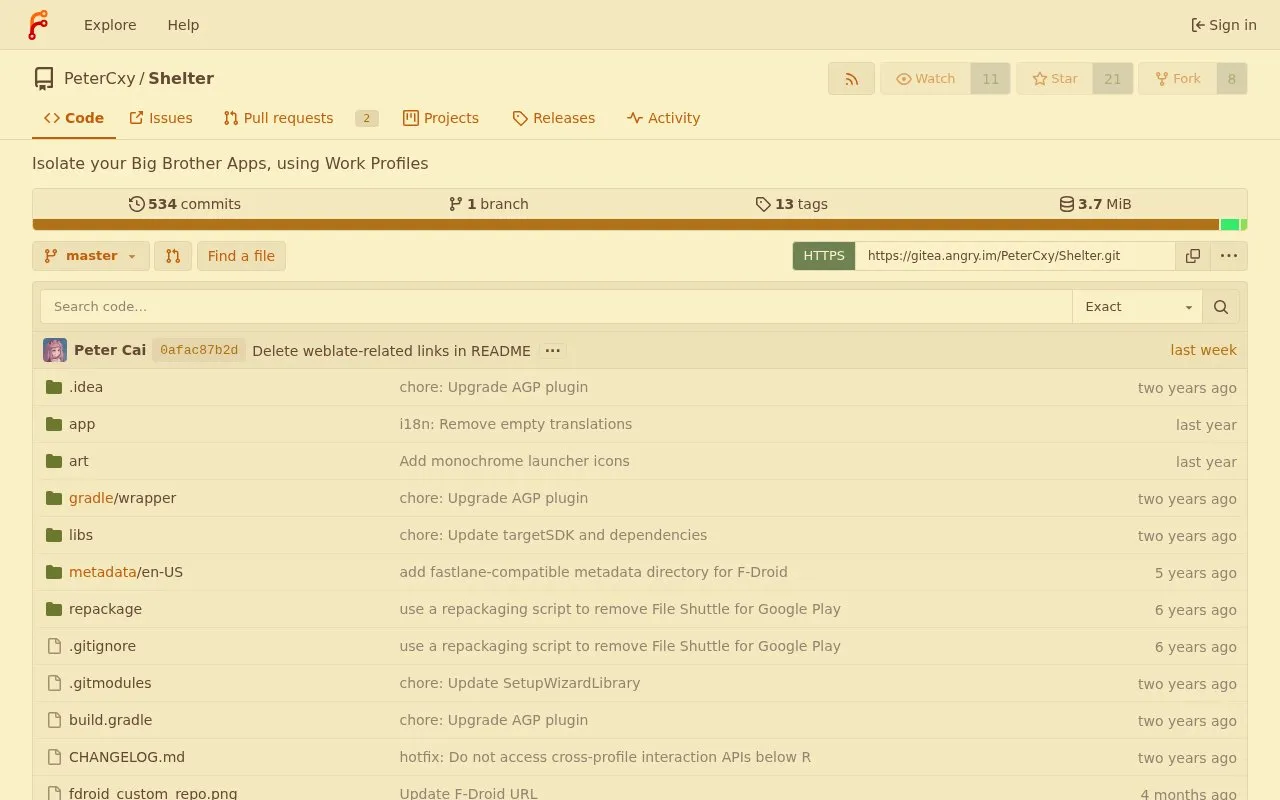Open the .gitmodules file
The height and width of the screenshot is (800, 1280).
110,683
